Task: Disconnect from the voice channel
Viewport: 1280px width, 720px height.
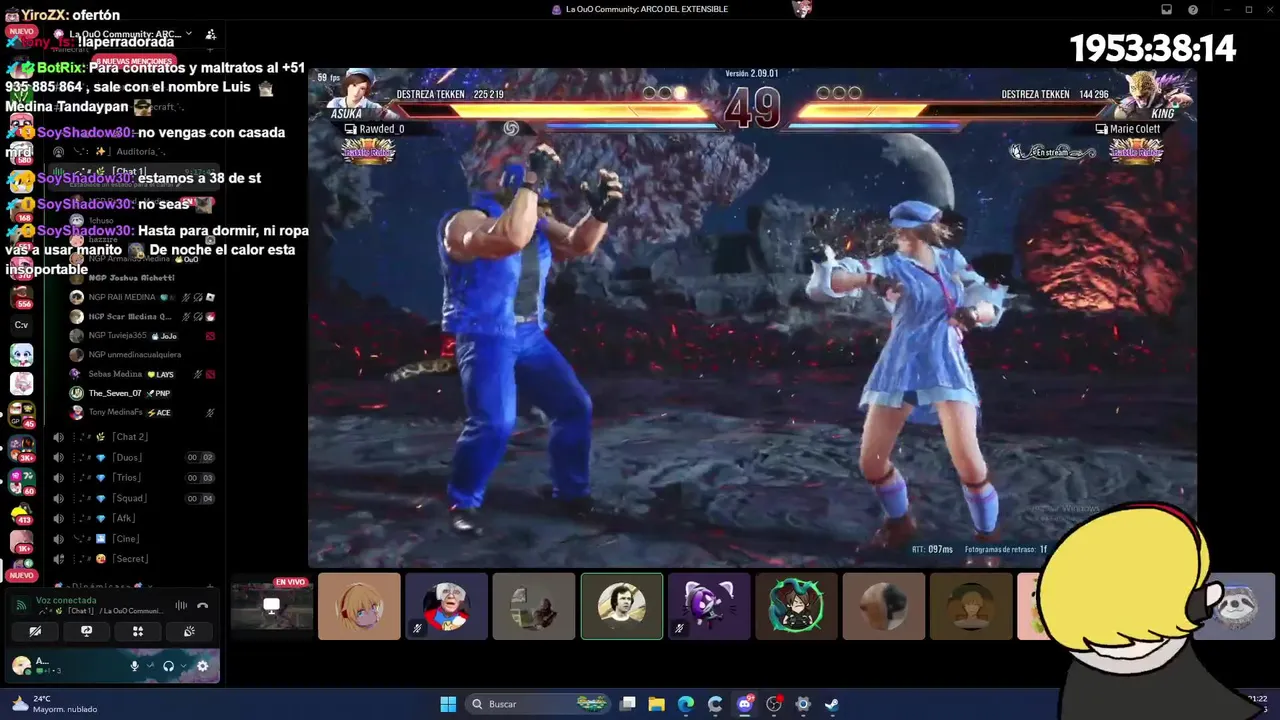Action: point(203,605)
